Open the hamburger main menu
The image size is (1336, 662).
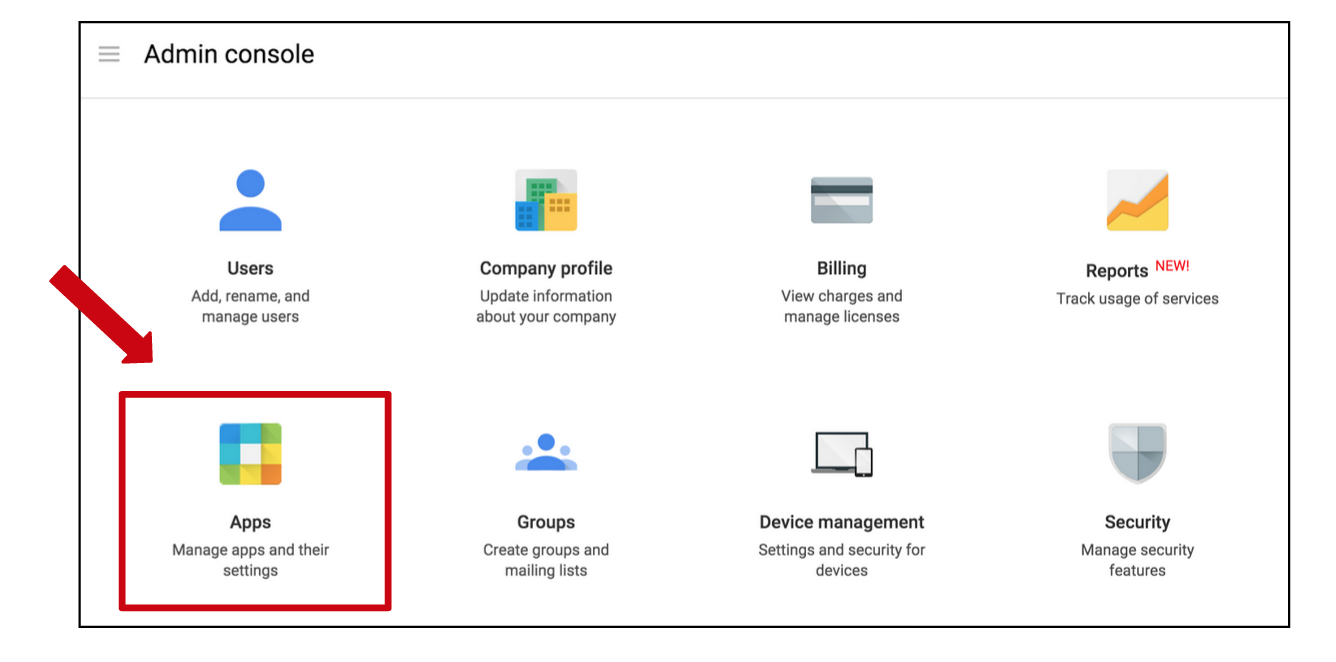pos(109,54)
